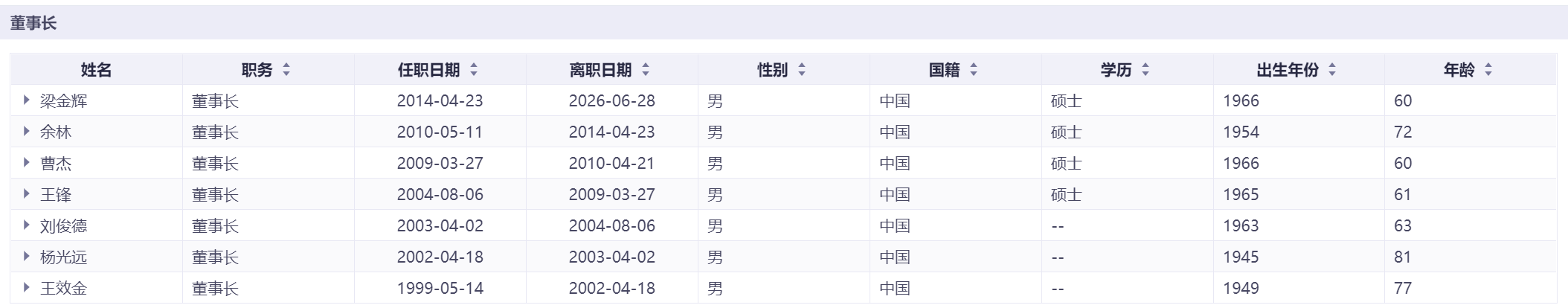Image resolution: width=1568 pixels, height=308 pixels.
Task: Expand the 刘俊德 row arrow
Action: 27,225
